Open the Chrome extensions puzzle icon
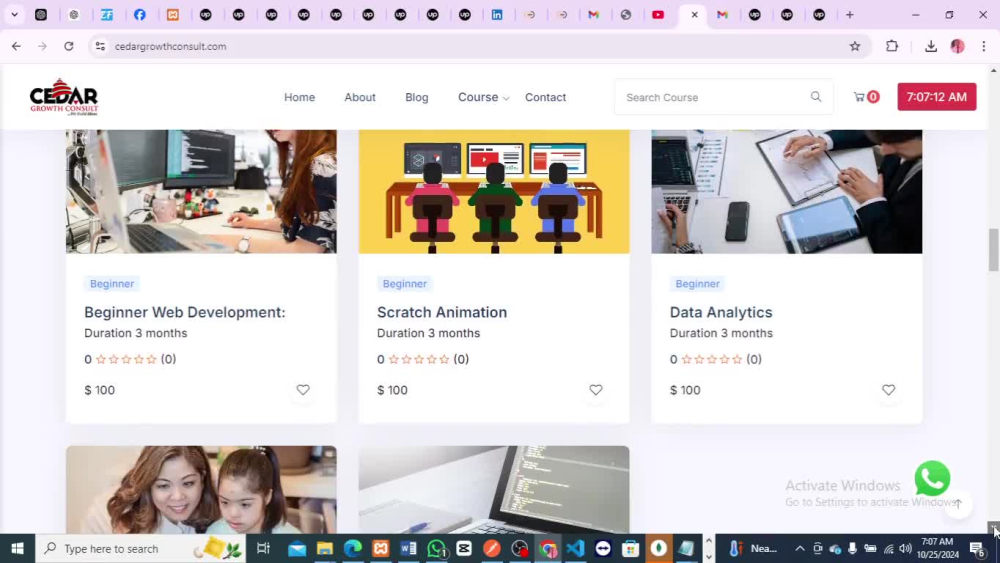Image resolution: width=1000 pixels, height=563 pixels. (892, 46)
